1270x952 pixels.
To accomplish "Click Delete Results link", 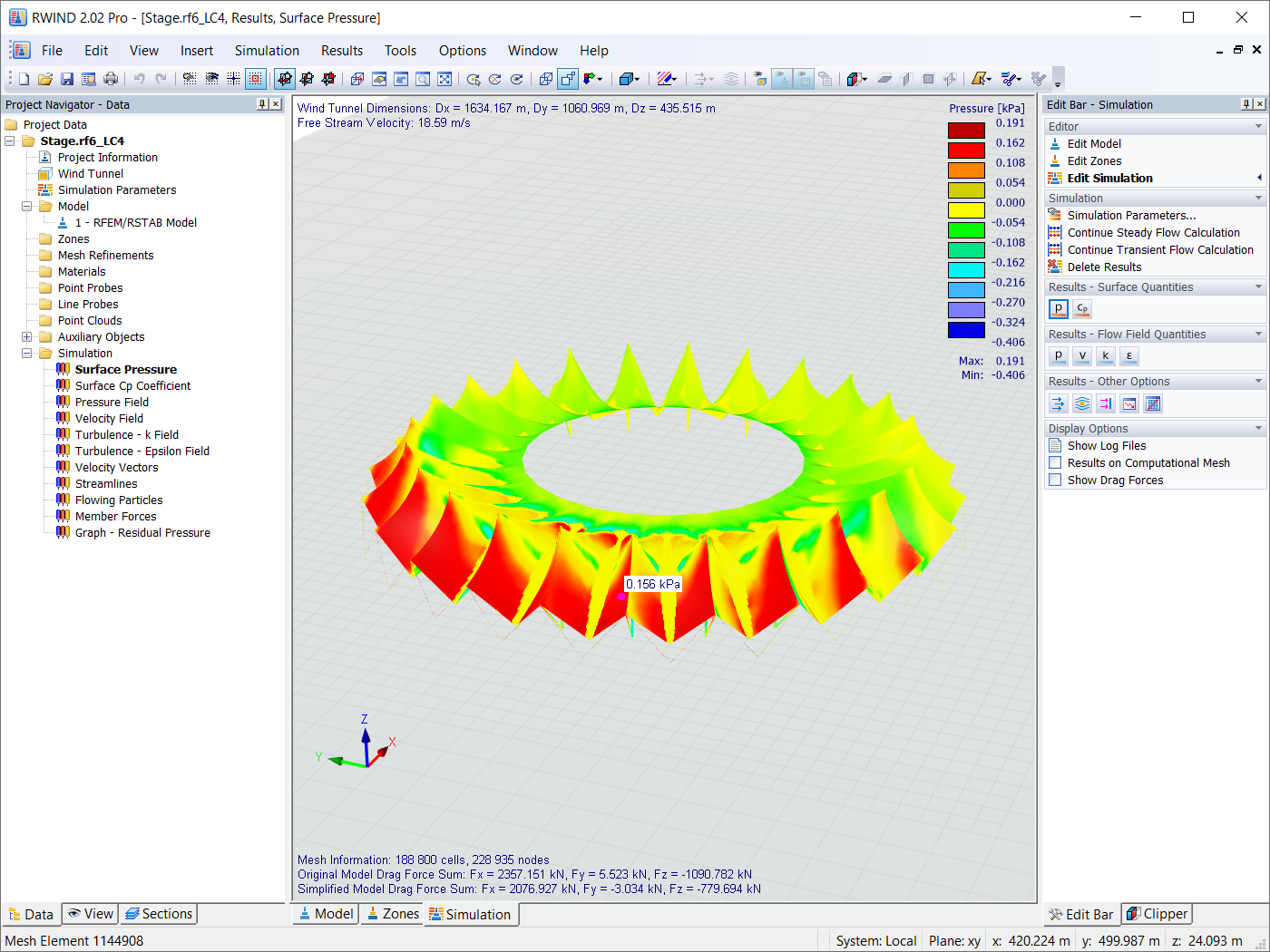I will (1104, 267).
